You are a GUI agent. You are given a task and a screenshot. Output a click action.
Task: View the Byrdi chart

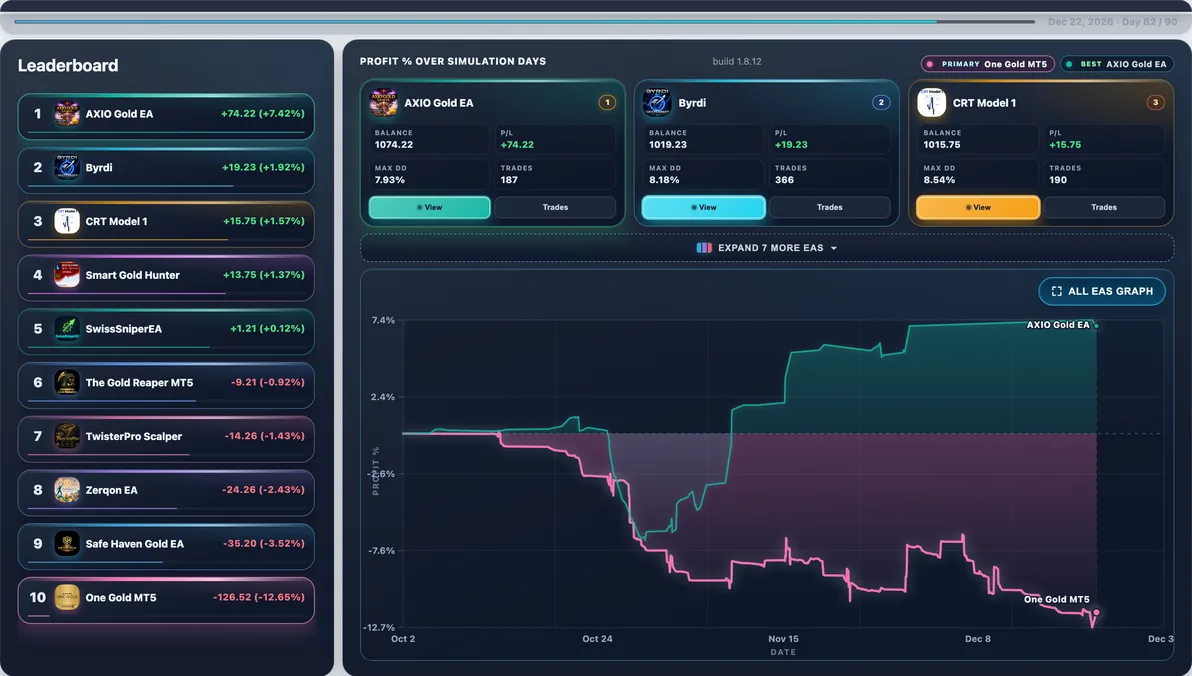703,208
